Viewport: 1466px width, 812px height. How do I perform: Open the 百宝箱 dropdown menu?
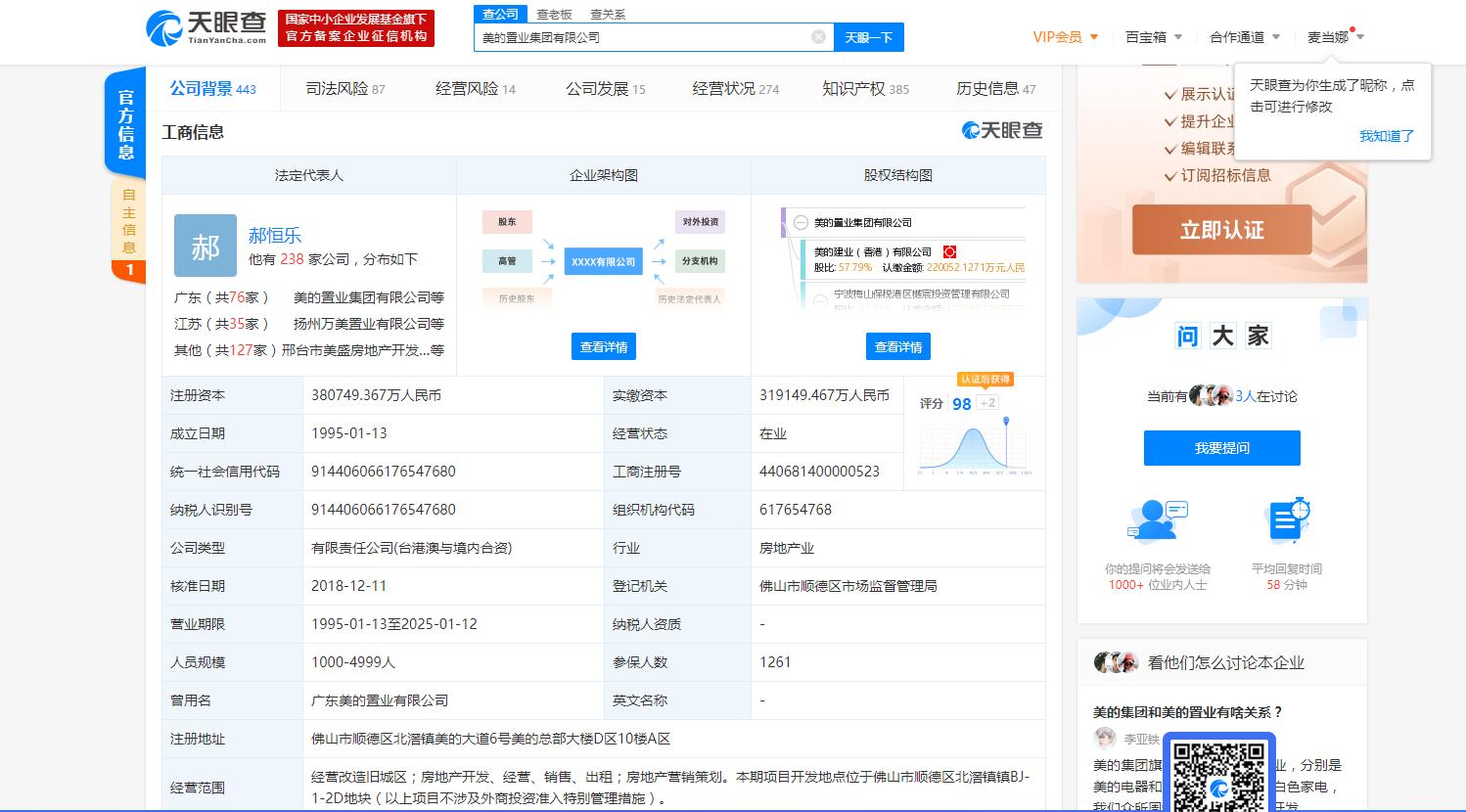pos(1154,37)
